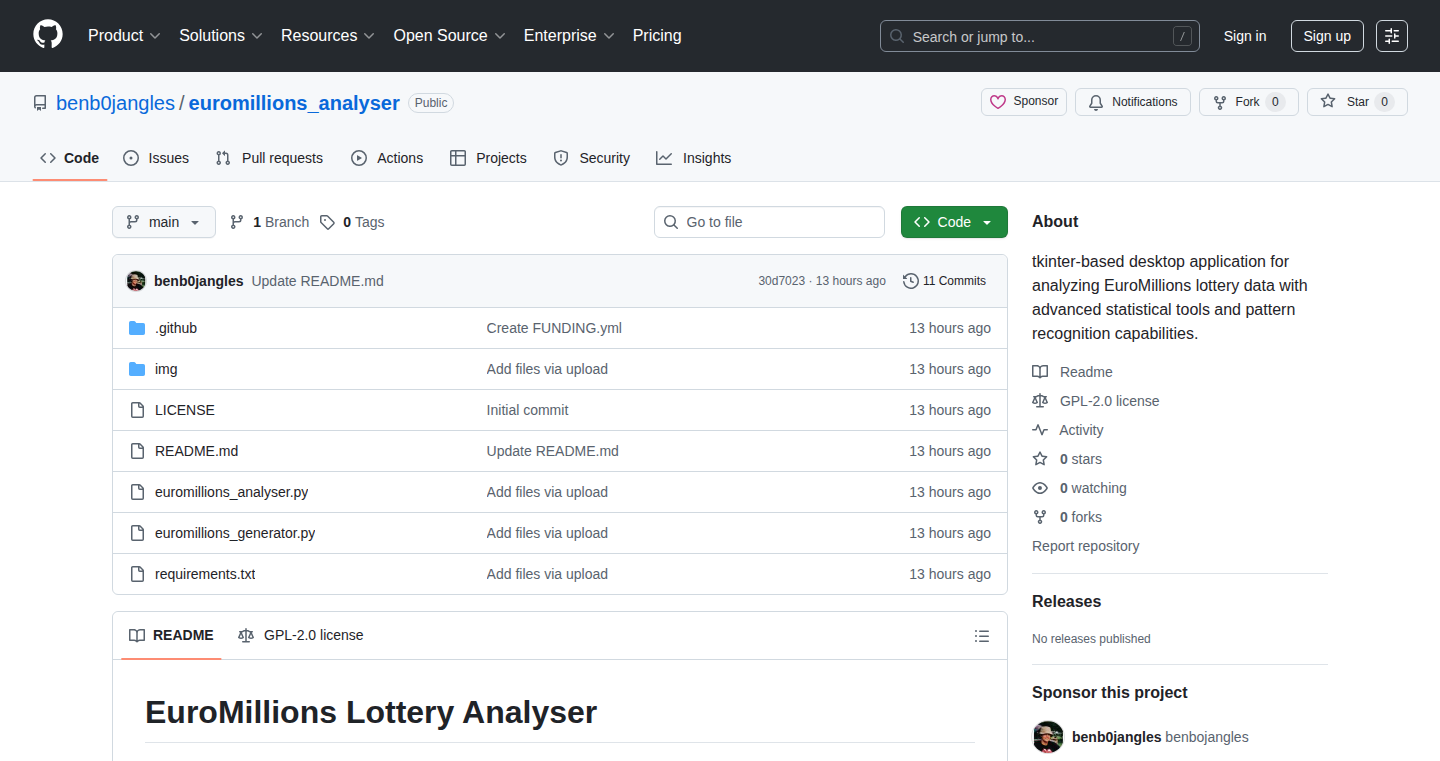The height and width of the screenshot is (761, 1440).
Task: Open the Enterprise dropdown menu
Action: (x=570, y=36)
